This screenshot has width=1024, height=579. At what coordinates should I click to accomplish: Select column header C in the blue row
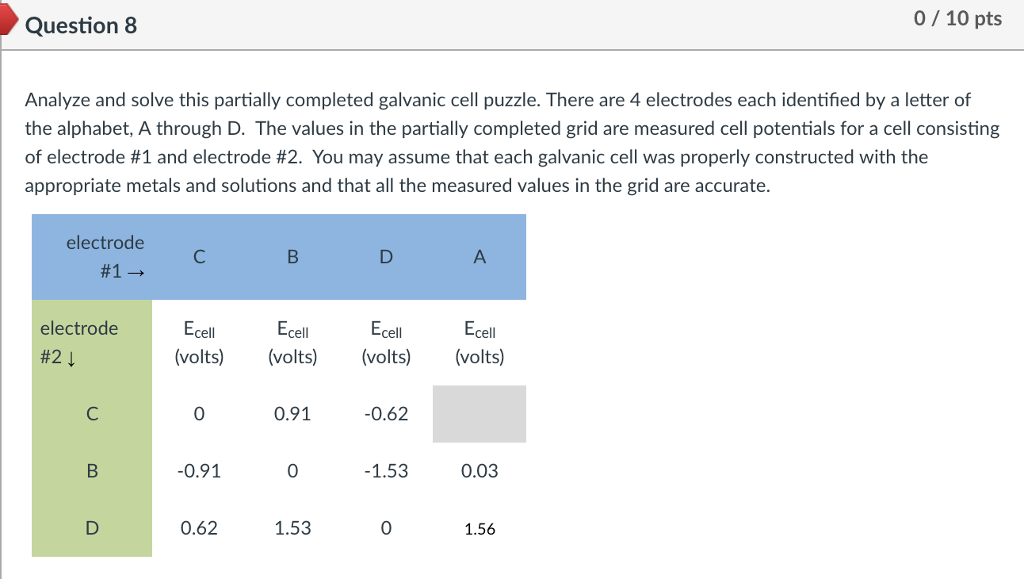(x=199, y=257)
